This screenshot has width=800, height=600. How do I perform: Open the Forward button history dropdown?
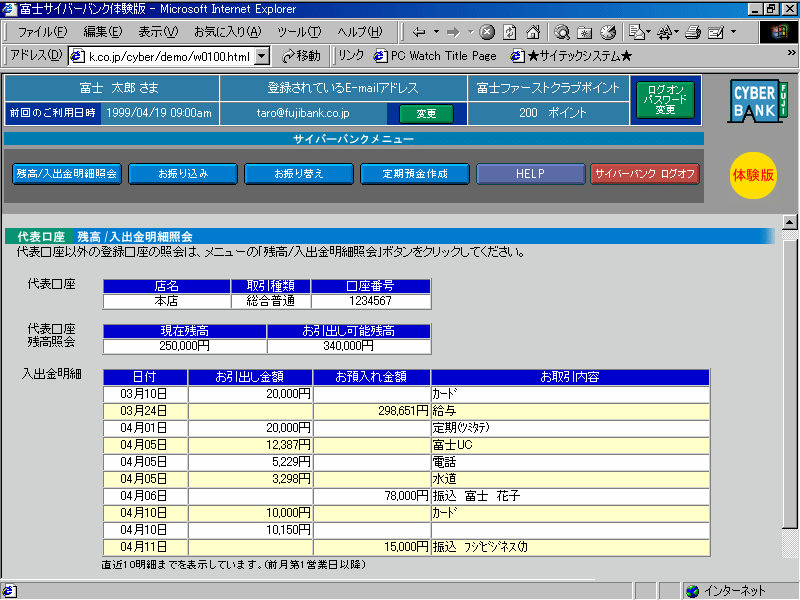pos(470,32)
